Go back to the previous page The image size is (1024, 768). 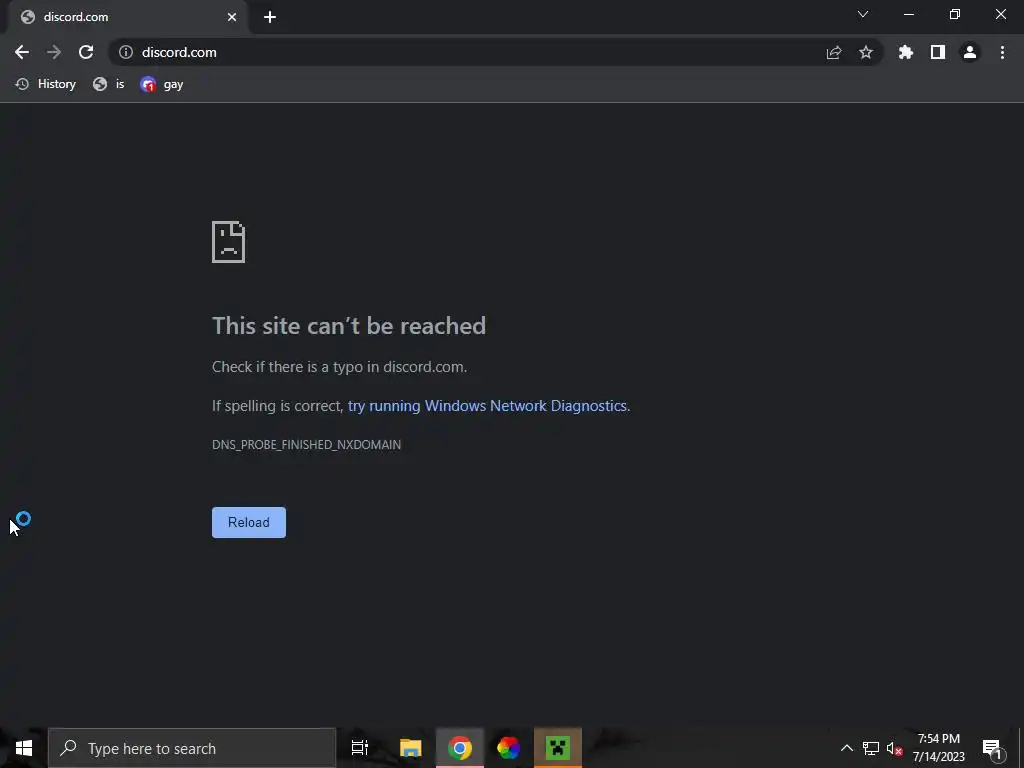22,52
